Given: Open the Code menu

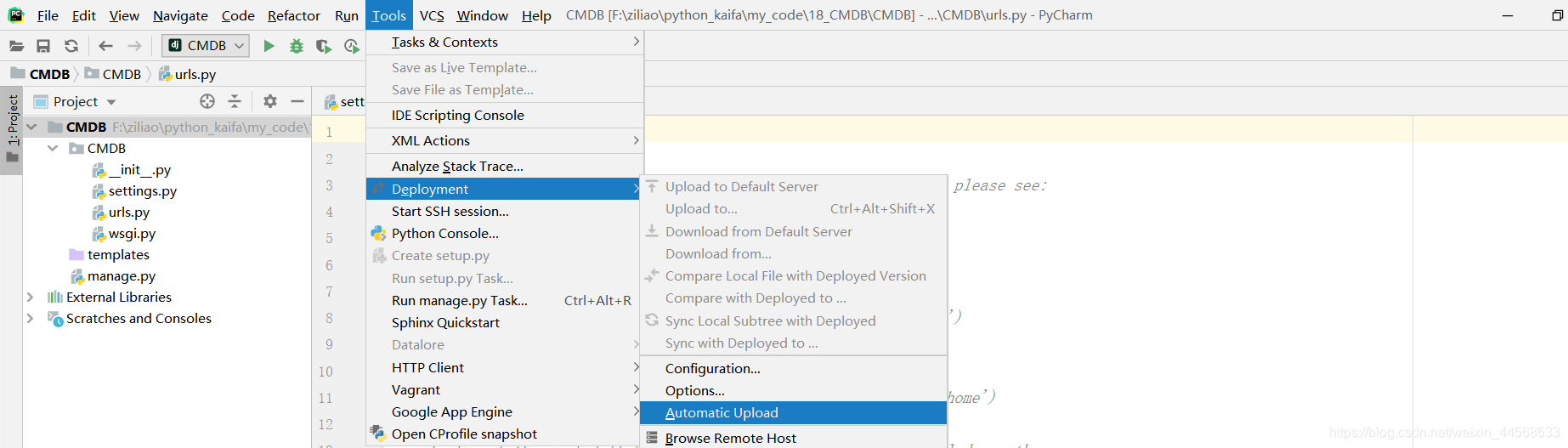Looking at the screenshot, I should [x=238, y=15].
